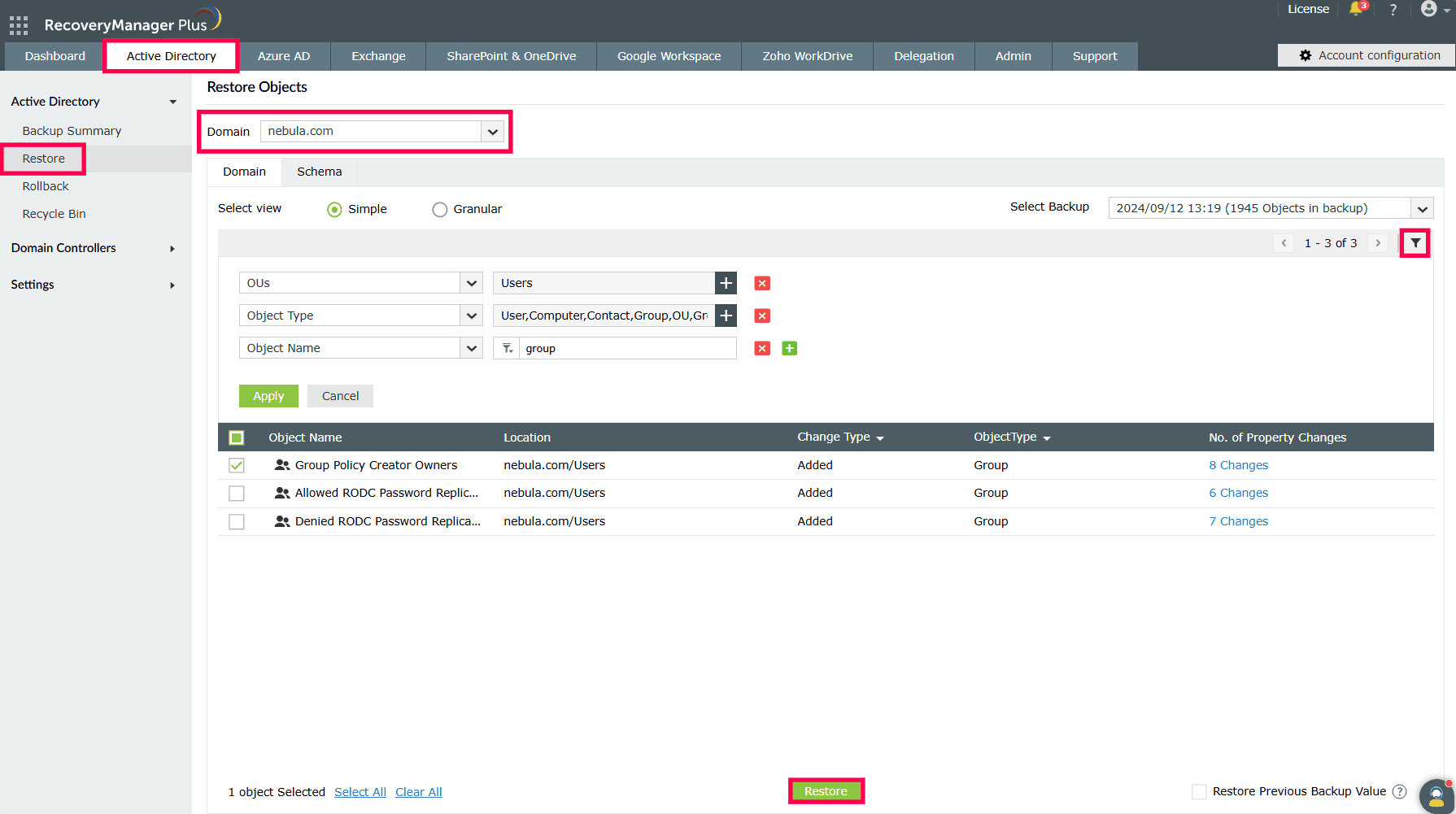1456x814 pixels.
Task: Open 8 Changes for Group Policy Creator Owners
Action: pos(1238,464)
